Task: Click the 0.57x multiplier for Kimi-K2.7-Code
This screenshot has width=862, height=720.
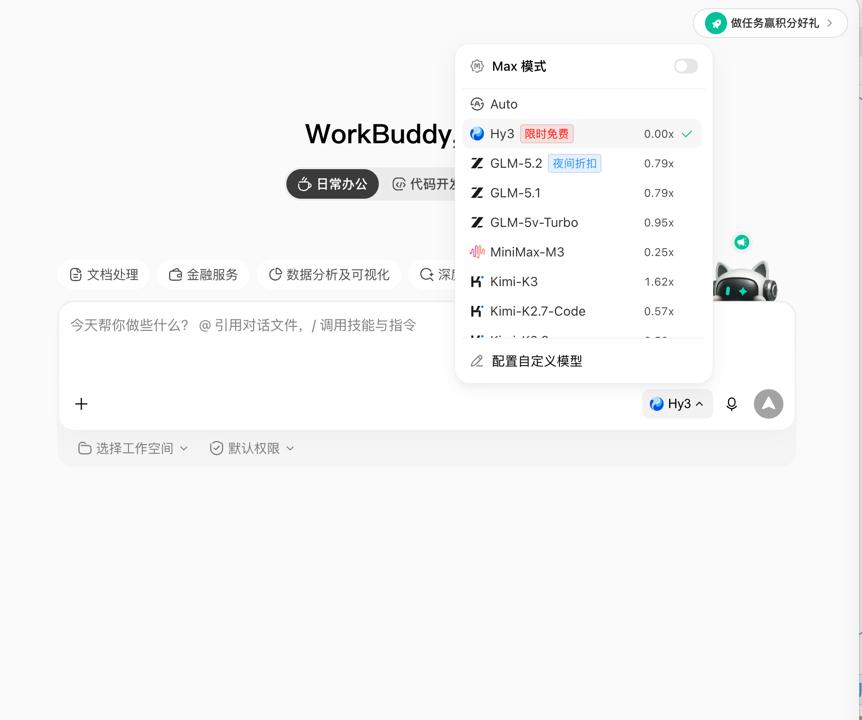Action: point(659,312)
